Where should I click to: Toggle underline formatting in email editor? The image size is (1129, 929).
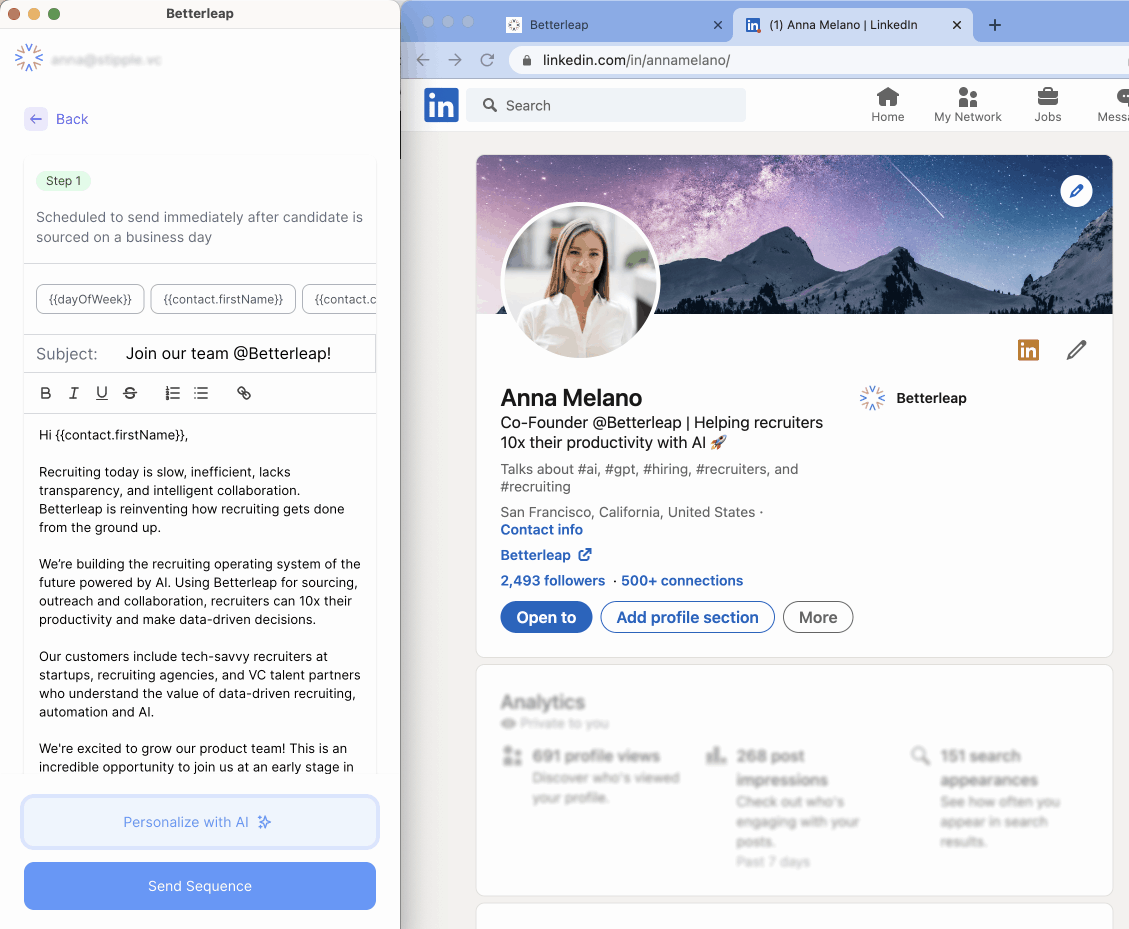tap(102, 393)
